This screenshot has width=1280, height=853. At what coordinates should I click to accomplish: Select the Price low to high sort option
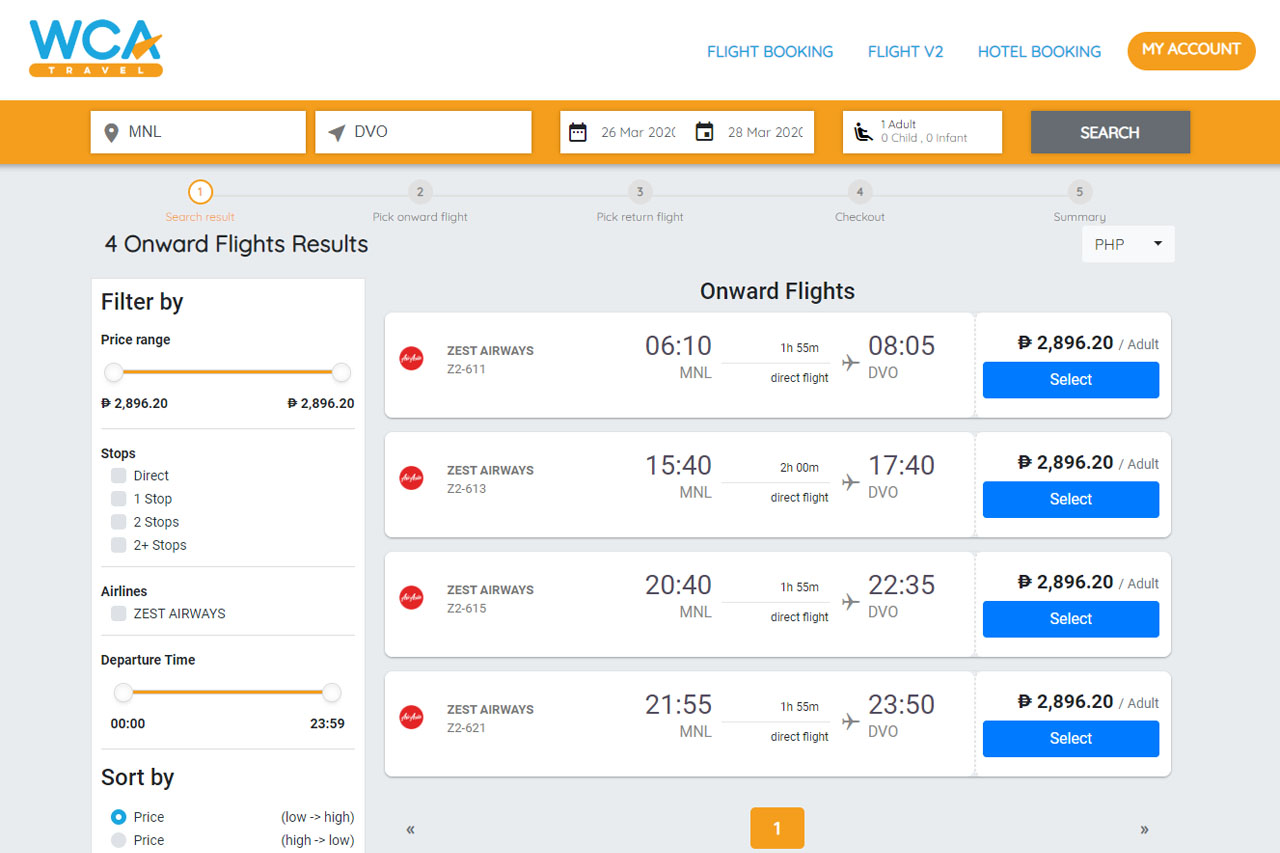119,817
